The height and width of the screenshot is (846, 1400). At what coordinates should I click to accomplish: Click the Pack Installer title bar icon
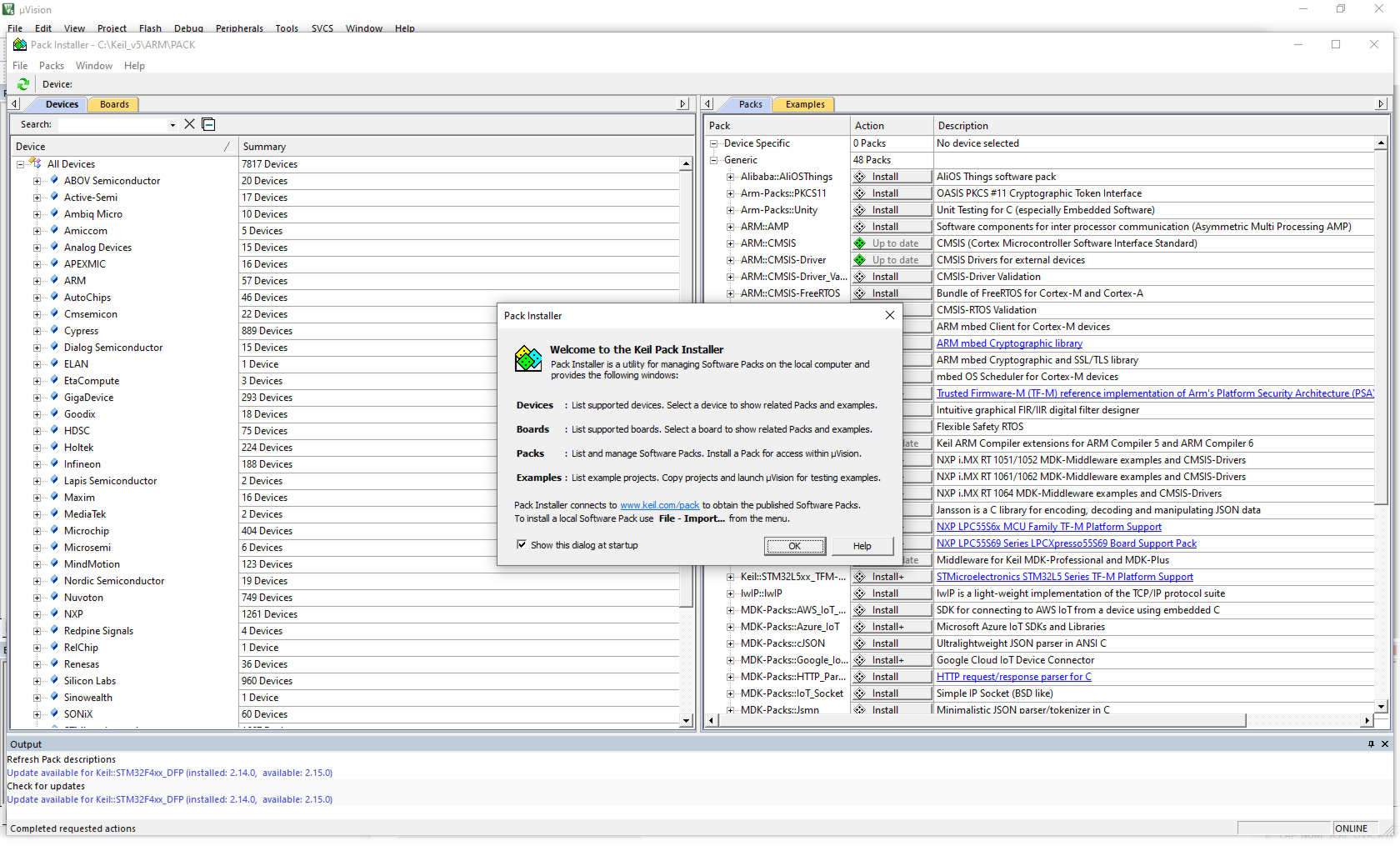click(x=19, y=45)
